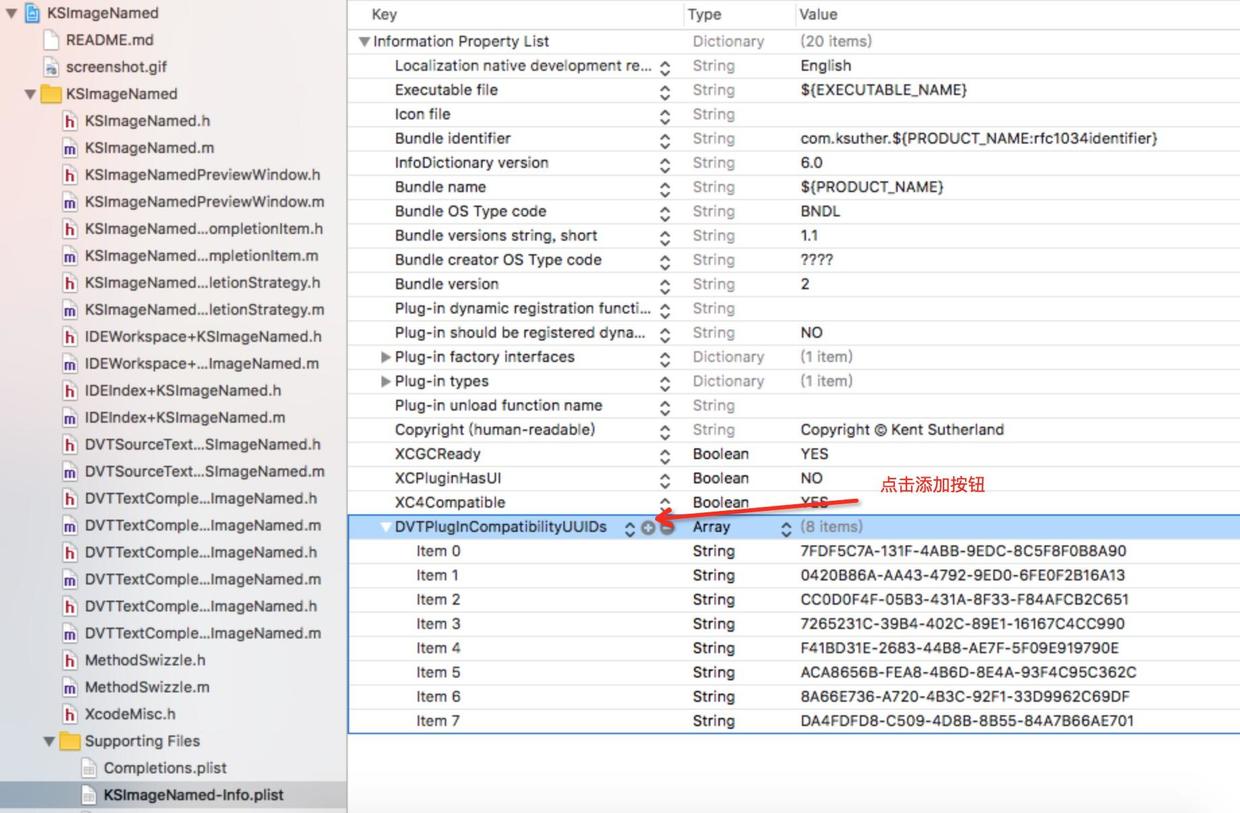Select the DVTSourceText...SImageNamed.m file name
Screen dimensions: 1240x813
(x=205, y=472)
